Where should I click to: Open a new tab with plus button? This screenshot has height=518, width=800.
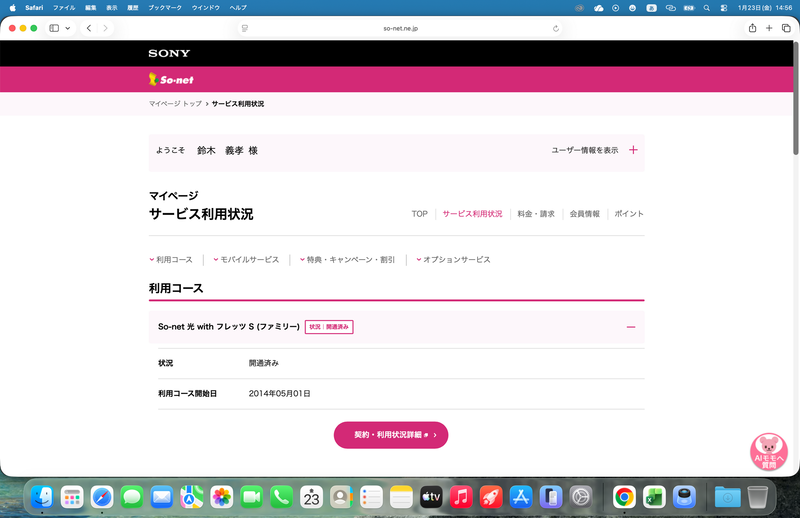coord(769,28)
